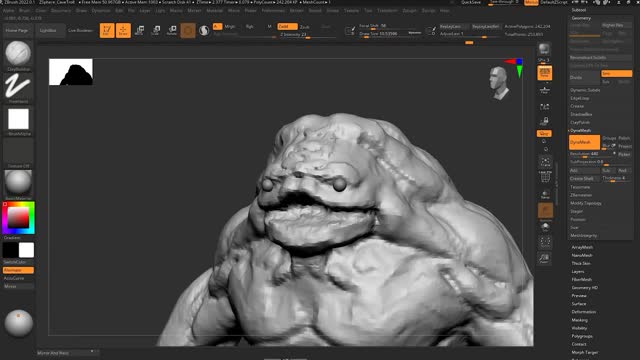Viewport: 640px width, 360px height.
Task: Toggle the Rgb mode button
Action: (x=249, y=27)
